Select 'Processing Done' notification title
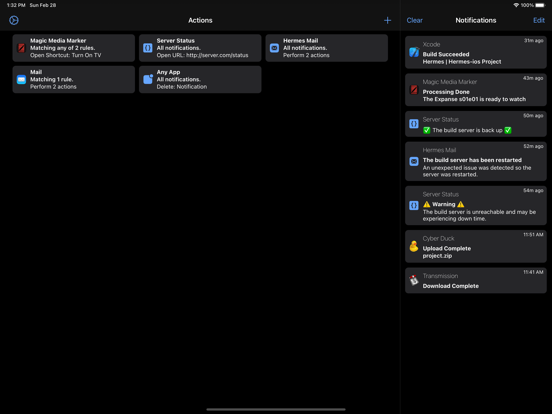Viewport: 552px width, 414px height. point(446,92)
